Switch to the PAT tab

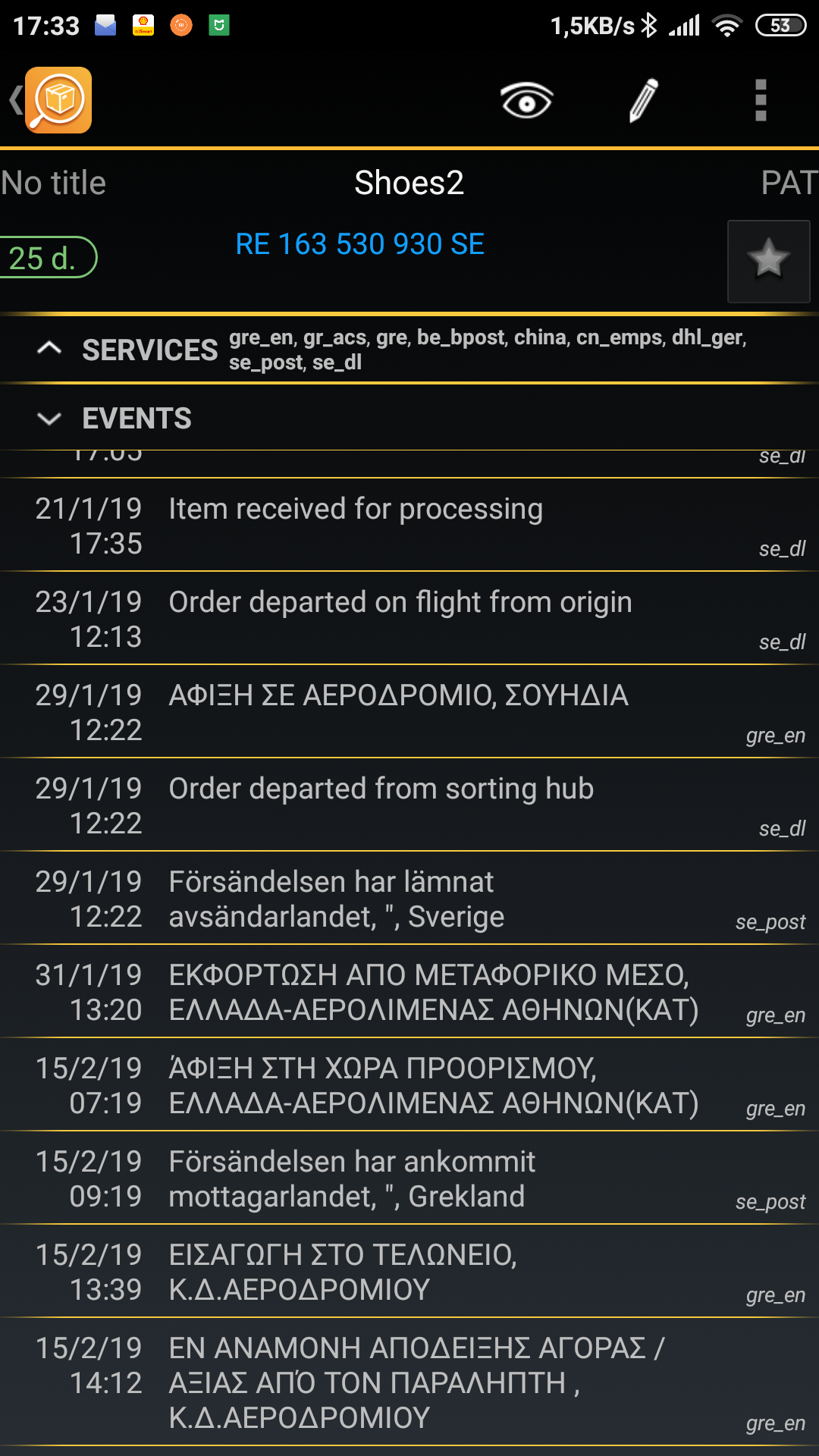point(789,183)
